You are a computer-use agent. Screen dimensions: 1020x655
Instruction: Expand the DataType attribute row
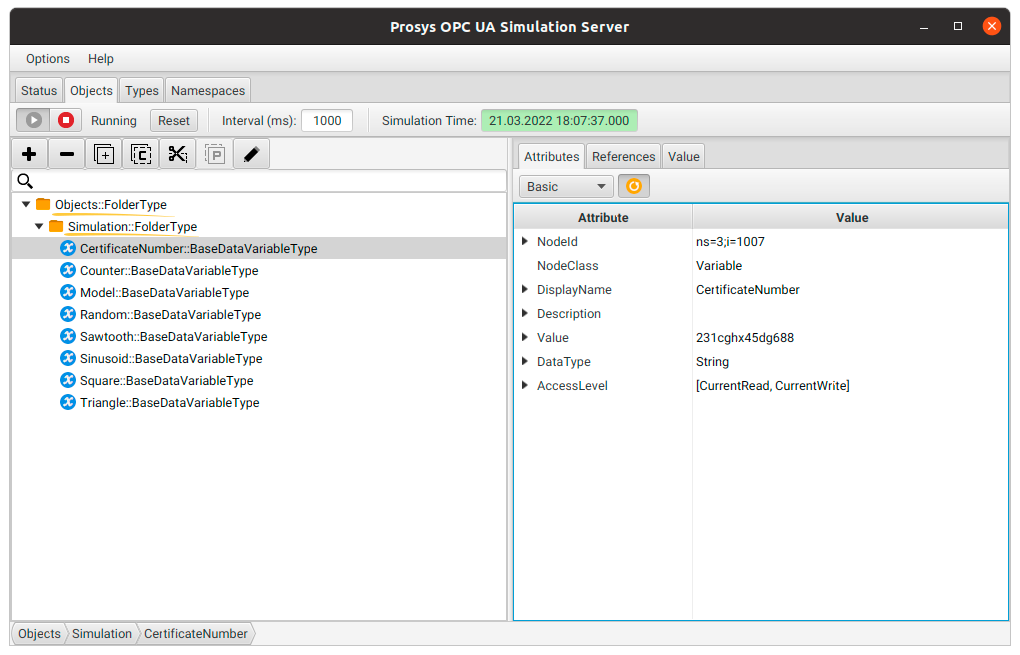click(525, 362)
